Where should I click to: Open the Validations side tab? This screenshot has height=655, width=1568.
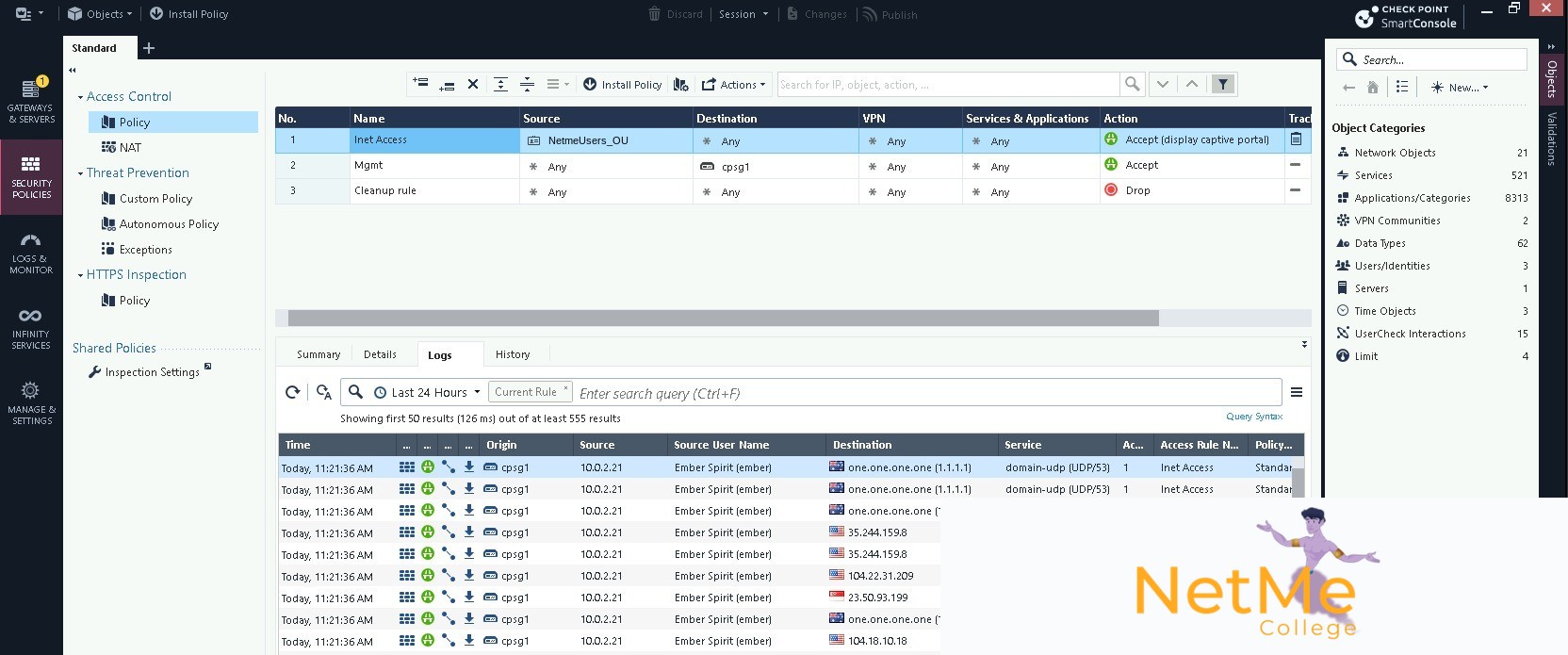coord(1552,138)
